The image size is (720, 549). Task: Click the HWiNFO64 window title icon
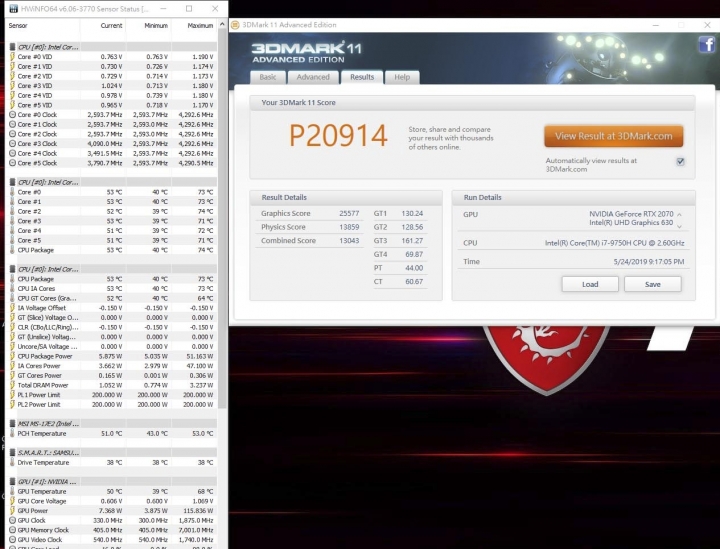click(x=13, y=9)
